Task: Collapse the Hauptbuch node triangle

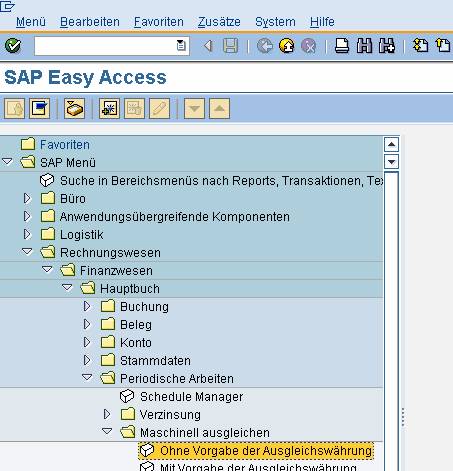Action: tap(67, 288)
